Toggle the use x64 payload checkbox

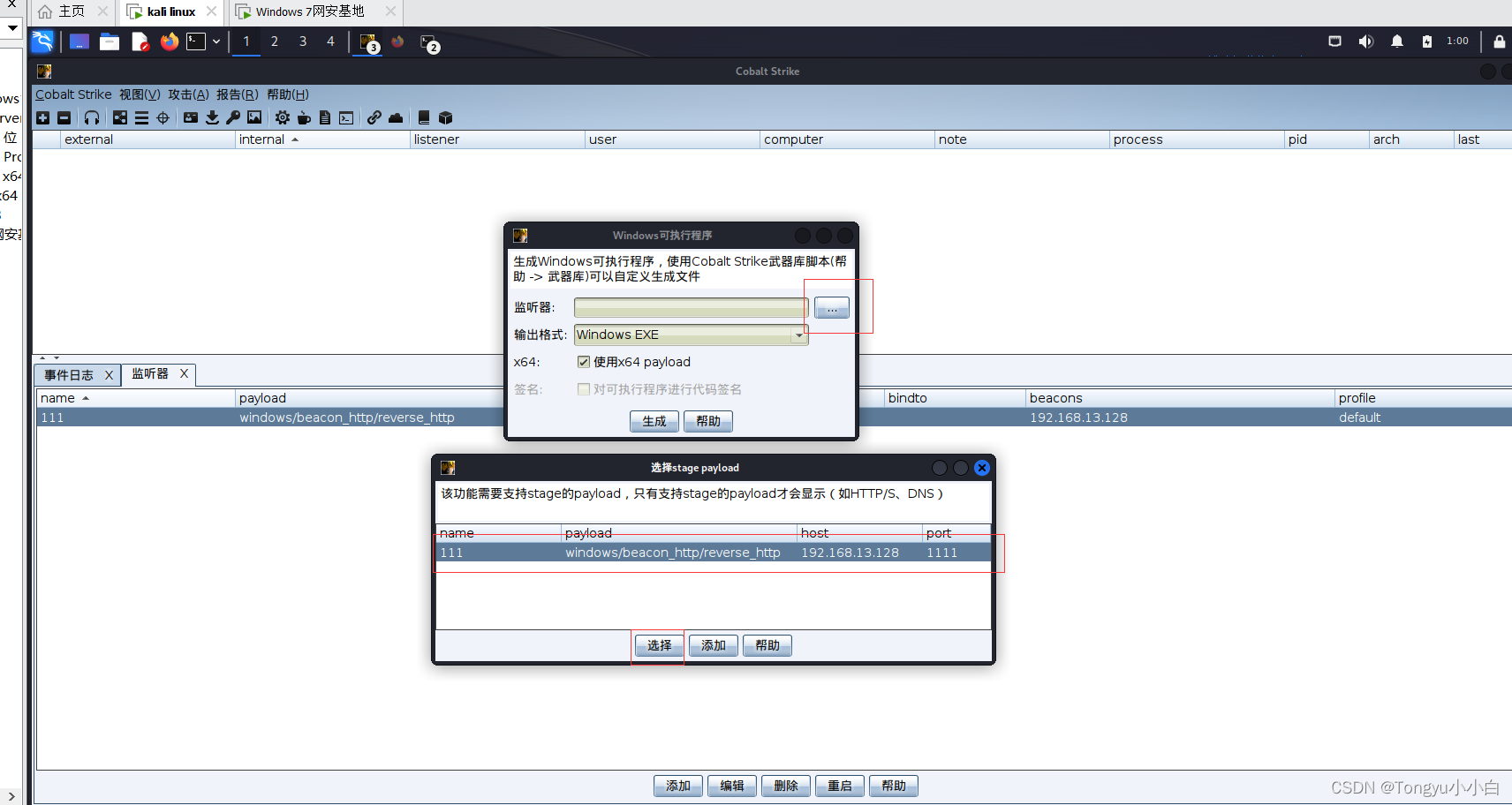click(583, 362)
